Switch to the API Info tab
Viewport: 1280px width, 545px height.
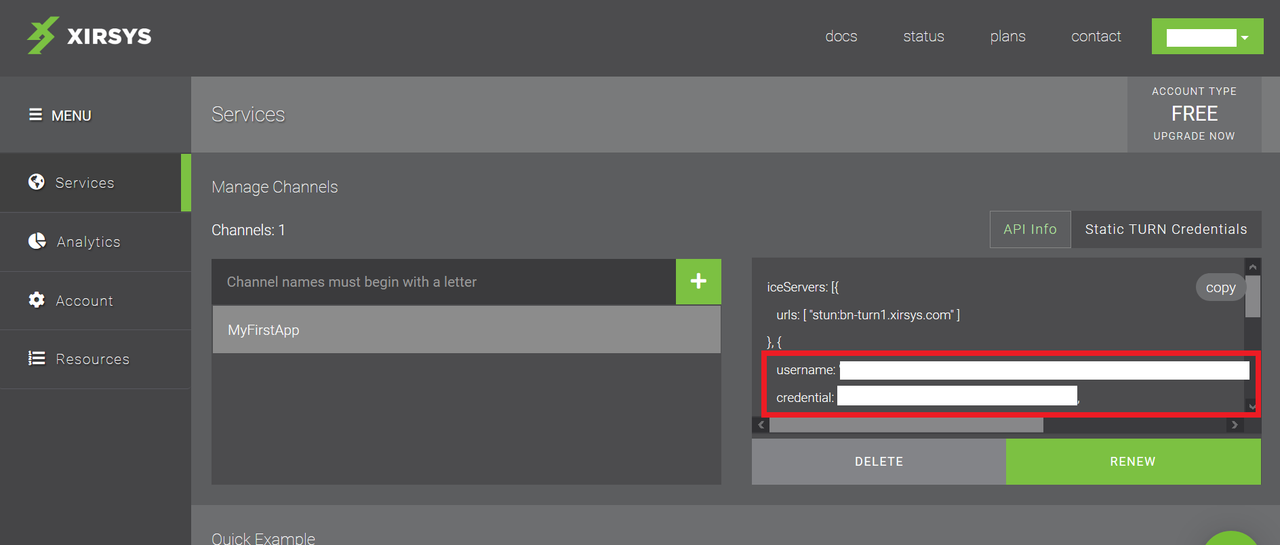tap(1030, 229)
